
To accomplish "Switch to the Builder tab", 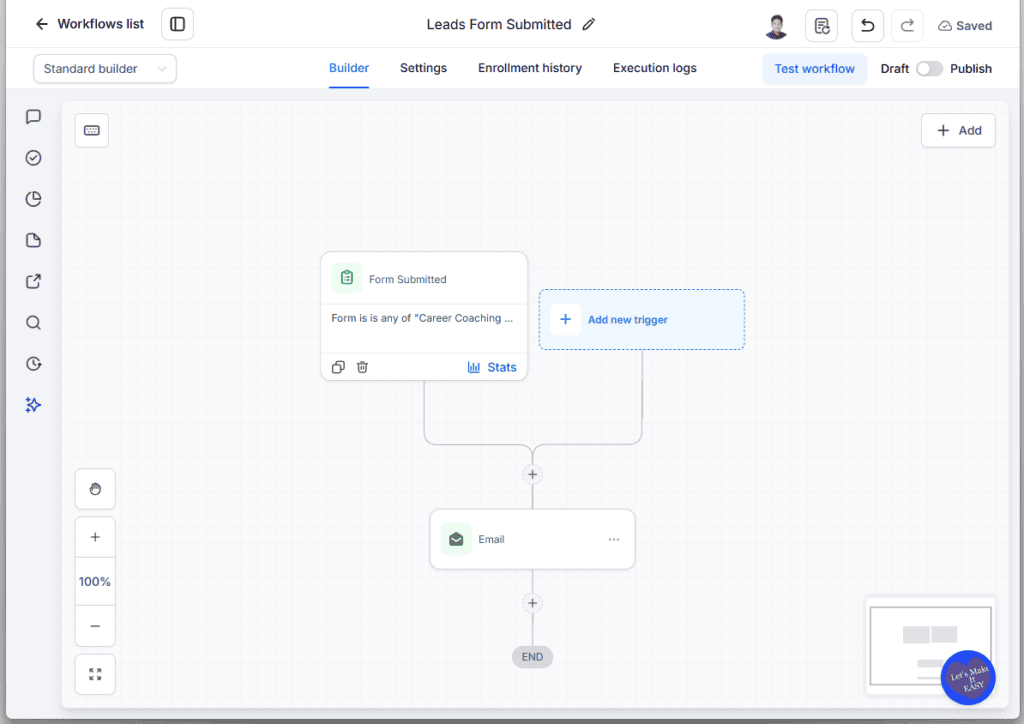I will 349,69.
